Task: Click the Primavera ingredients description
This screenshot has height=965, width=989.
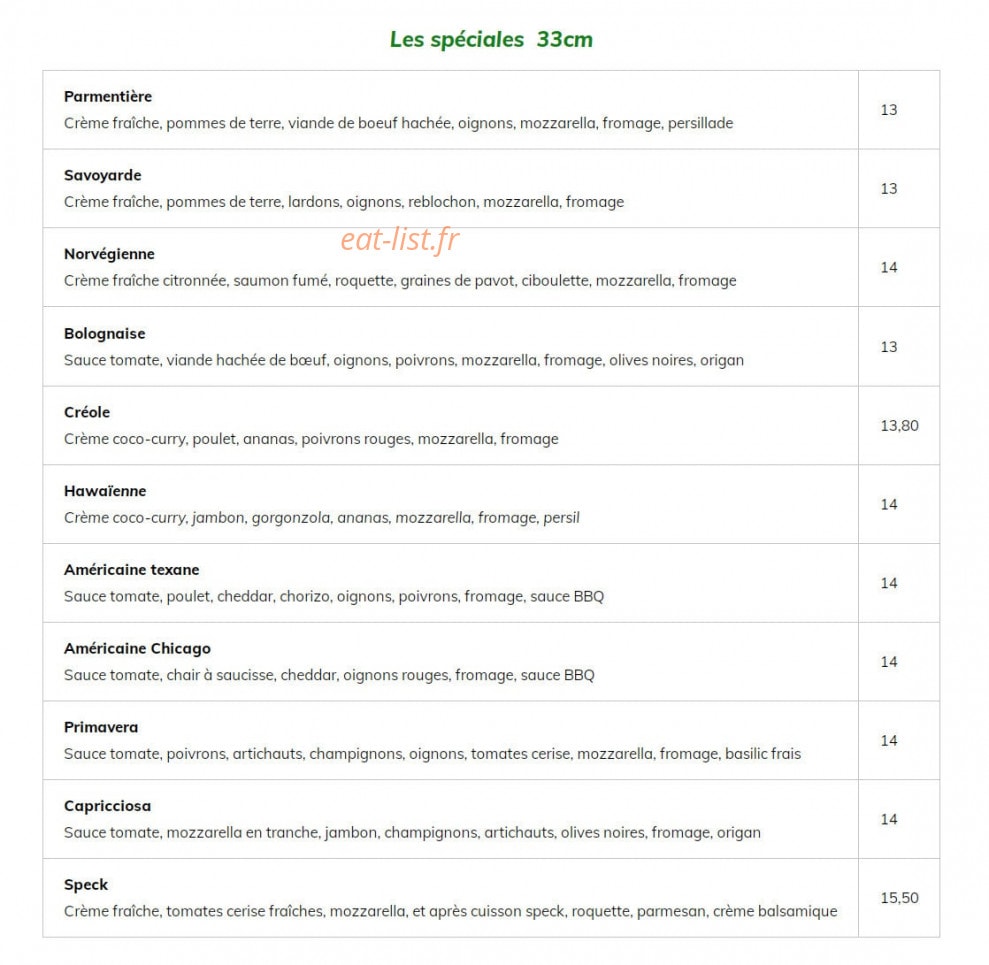Action: [x=432, y=754]
